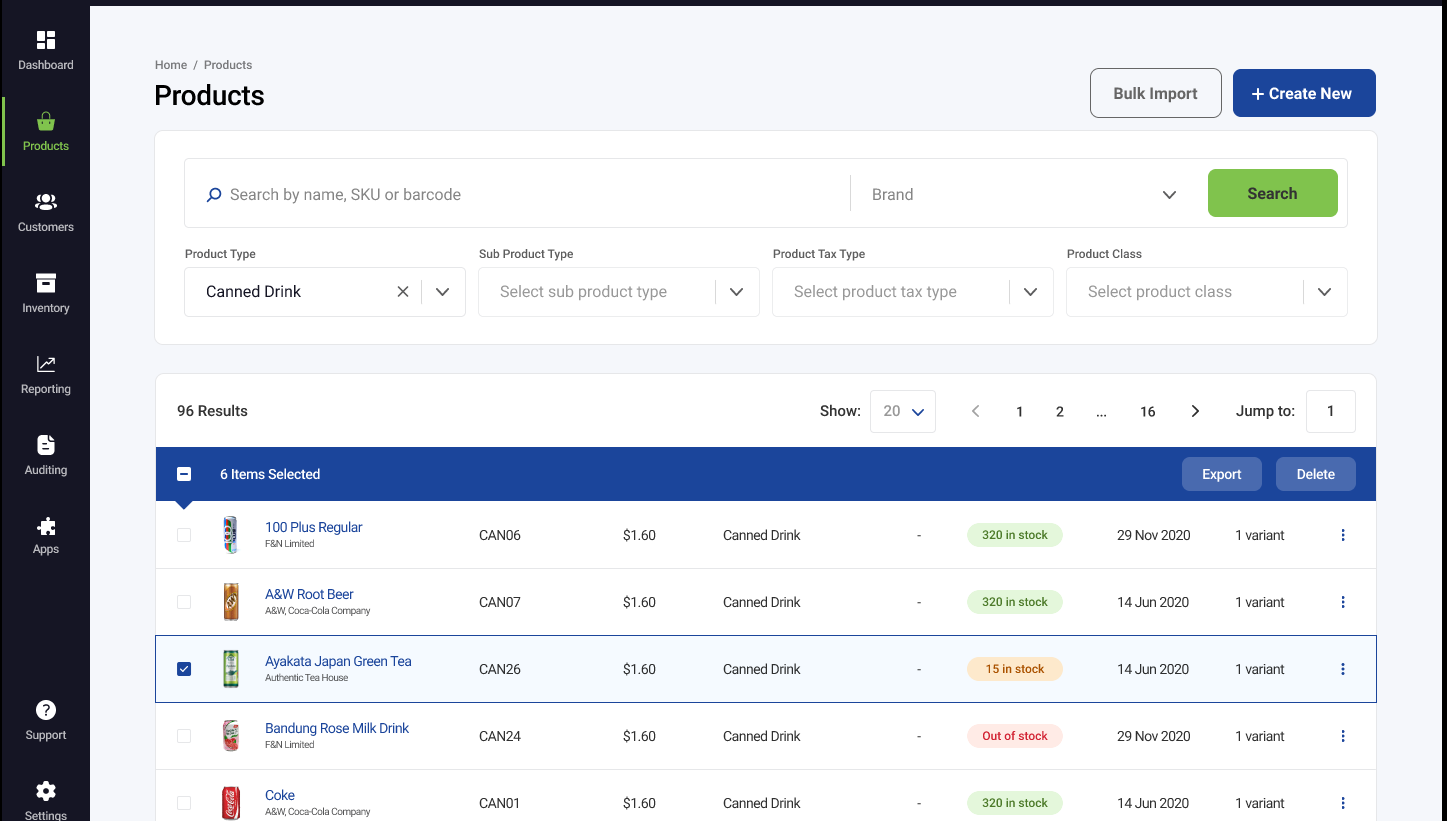
Task: Toggle the select-all checkbox in the blue header
Action: coord(184,474)
